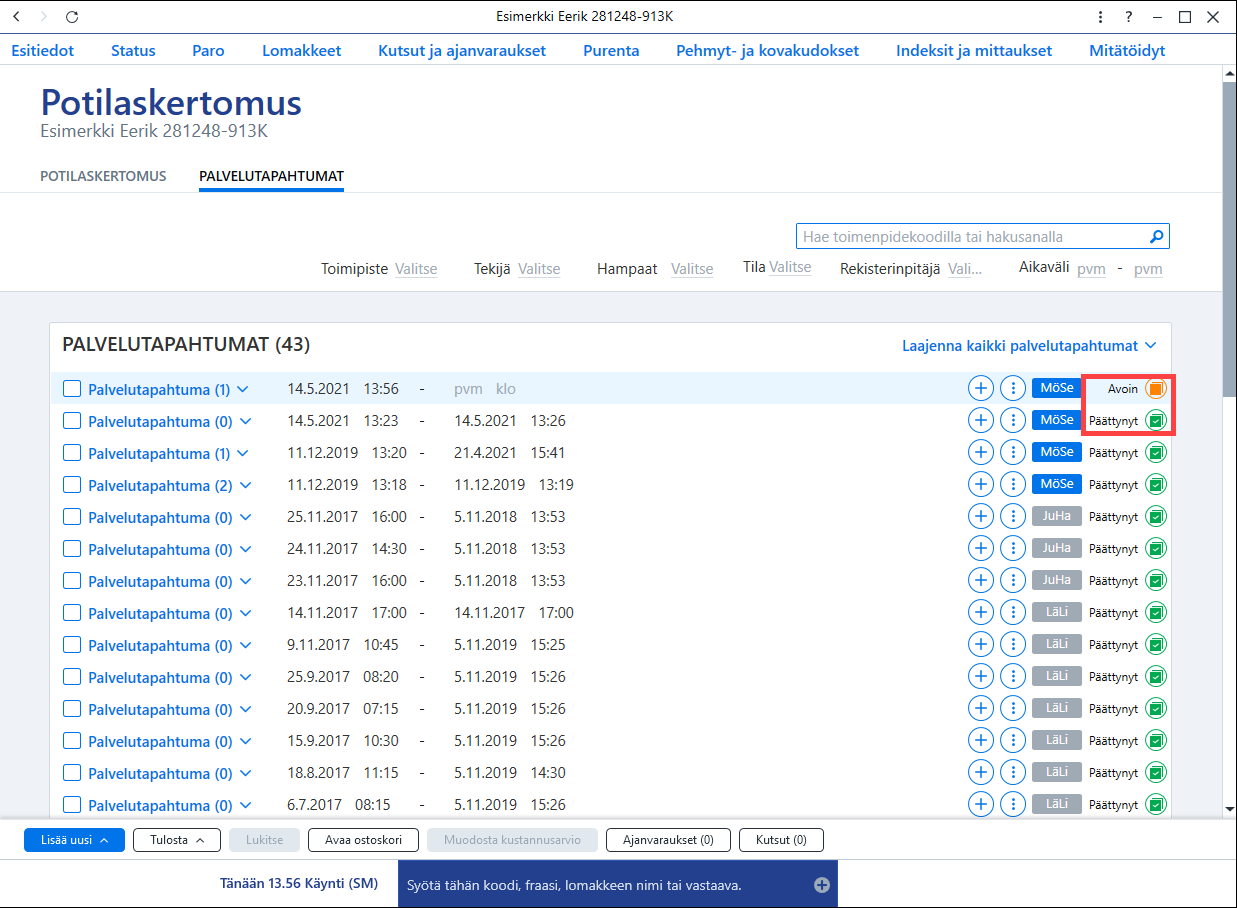Switch to the POTILASKERTOMUS tab

(103, 176)
